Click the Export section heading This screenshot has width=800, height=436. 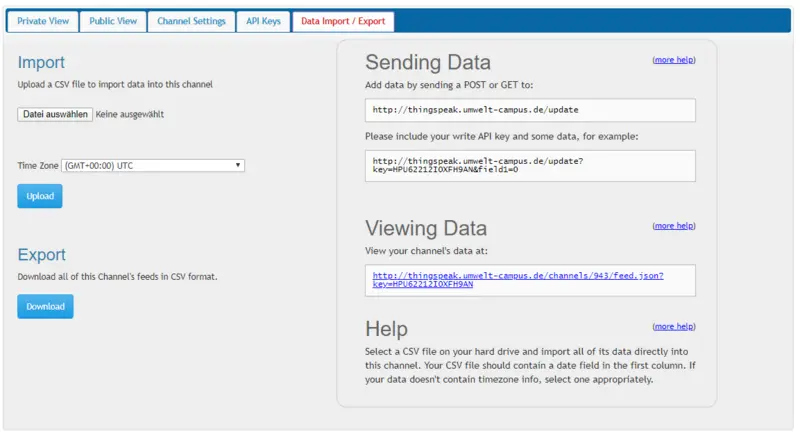(x=42, y=255)
